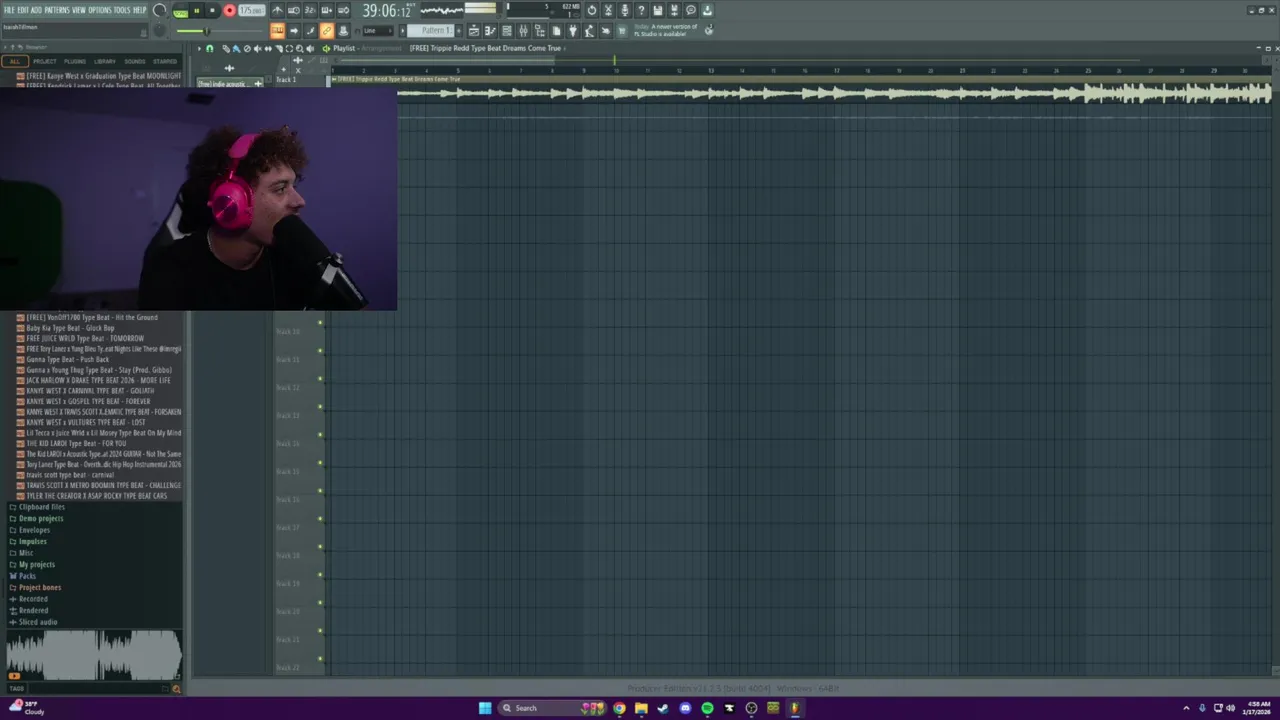Click the microphone recording icon

(625, 10)
